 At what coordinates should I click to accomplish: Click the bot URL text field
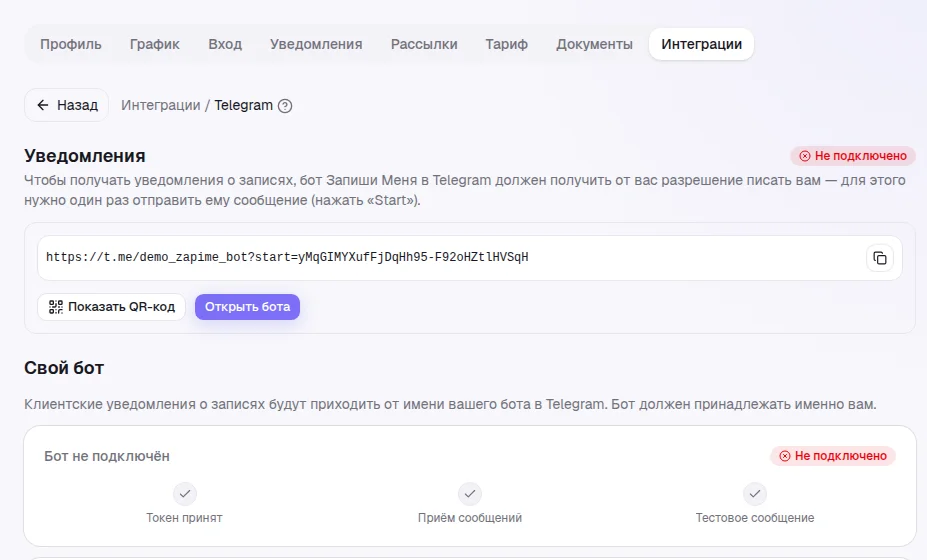tap(470, 258)
